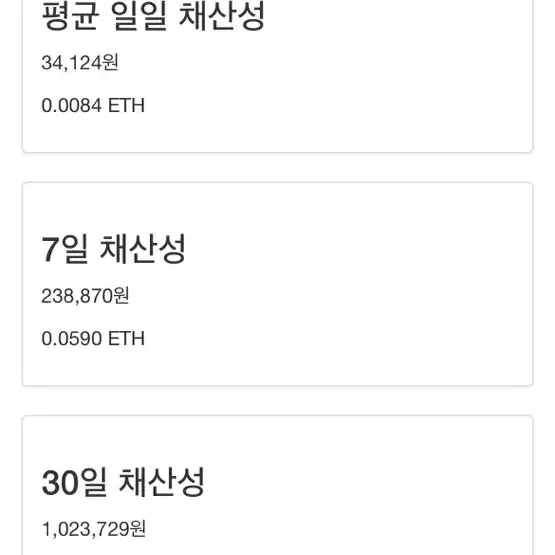This screenshot has width=555, height=555.
Task: Click the ETH unit after 0.0084
Action: (x=126, y=105)
